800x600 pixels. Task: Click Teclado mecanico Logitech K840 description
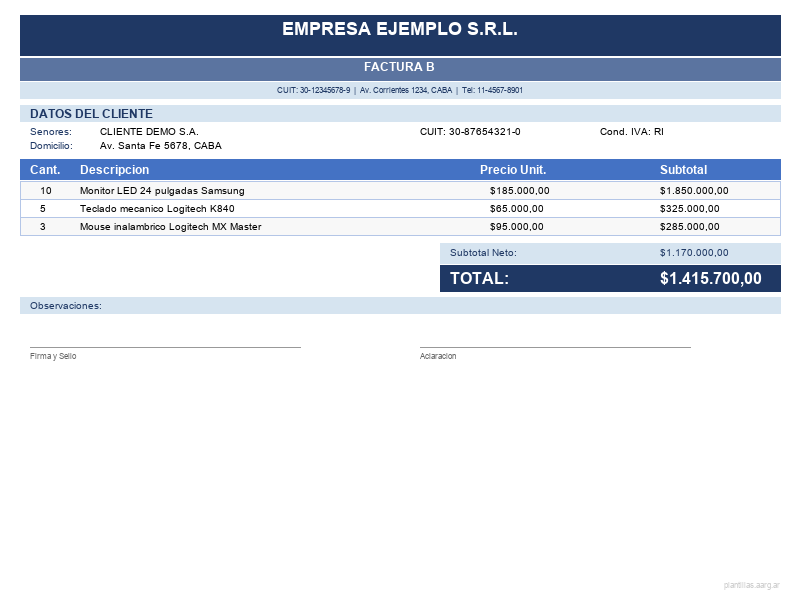click(x=157, y=209)
